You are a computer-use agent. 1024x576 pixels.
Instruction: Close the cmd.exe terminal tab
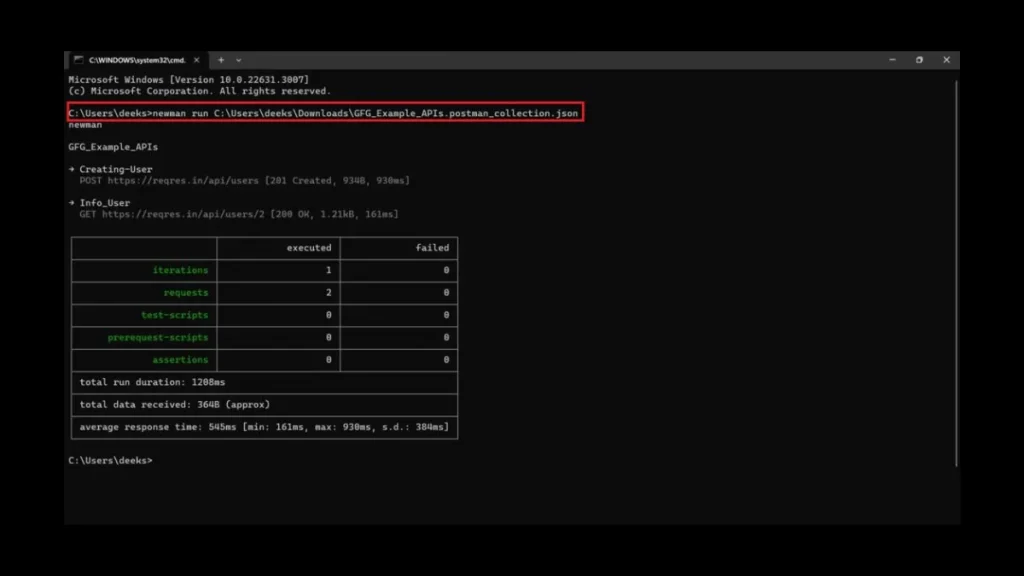pos(198,60)
